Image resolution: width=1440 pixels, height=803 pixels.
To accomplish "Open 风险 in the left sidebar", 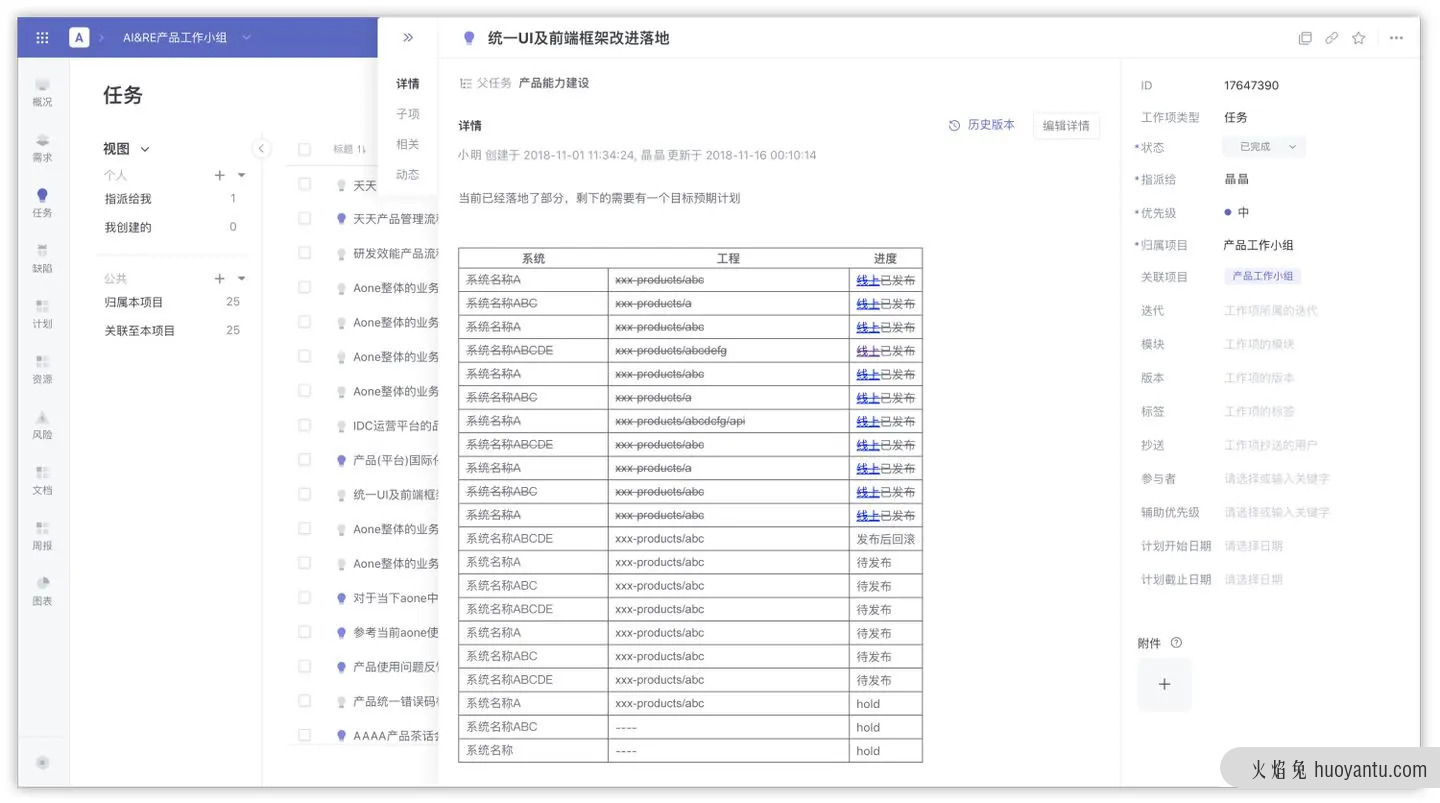I will (42, 425).
